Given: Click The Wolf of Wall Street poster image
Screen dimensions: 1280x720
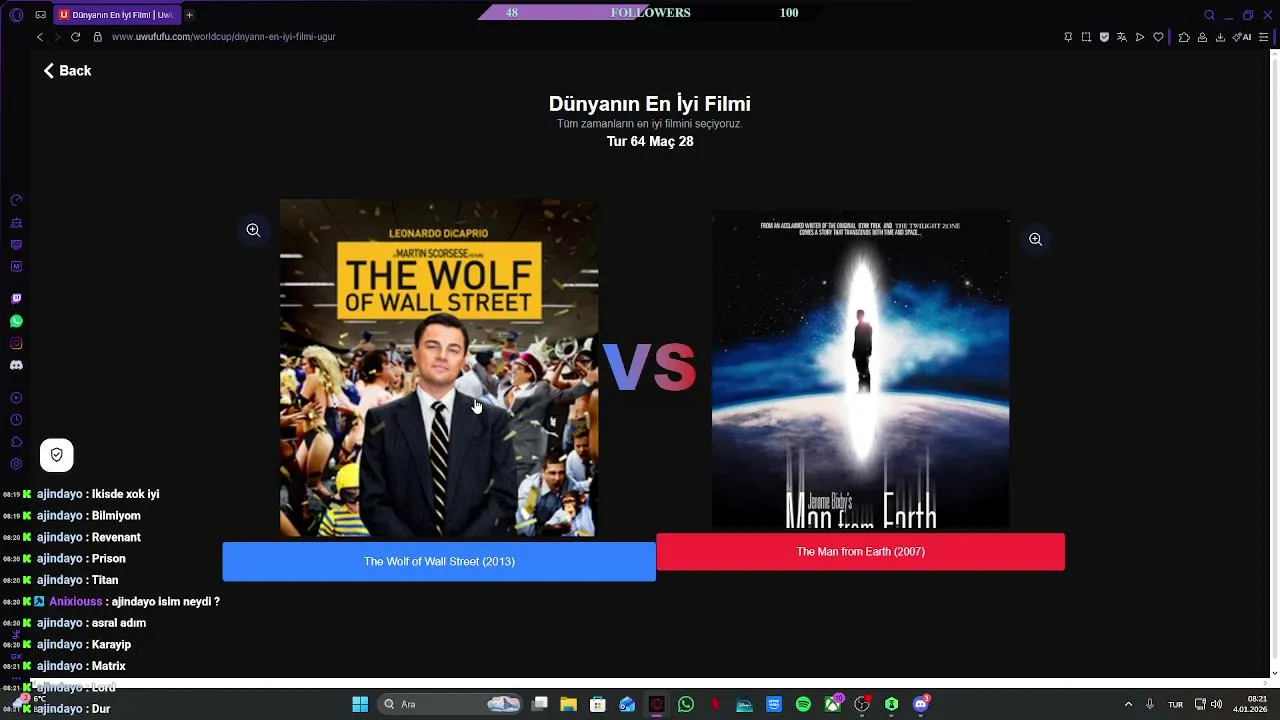Looking at the screenshot, I should (439, 368).
